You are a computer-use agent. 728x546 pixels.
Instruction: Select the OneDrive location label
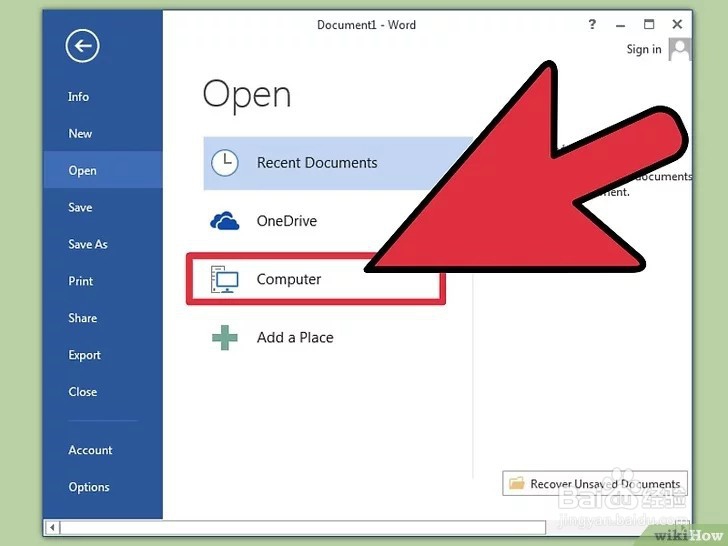tap(287, 221)
